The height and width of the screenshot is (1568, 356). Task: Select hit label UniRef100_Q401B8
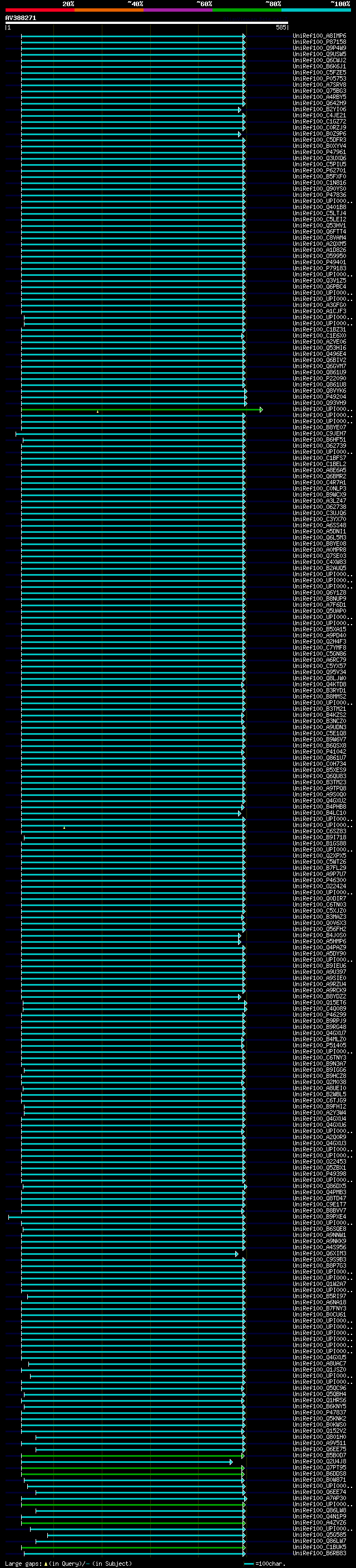tap(319, 207)
